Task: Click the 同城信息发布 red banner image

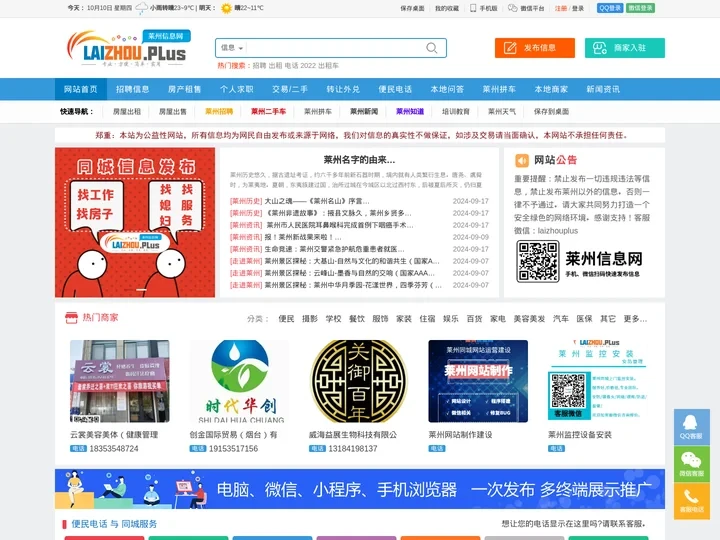Action: pyautogui.click(x=135, y=222)
